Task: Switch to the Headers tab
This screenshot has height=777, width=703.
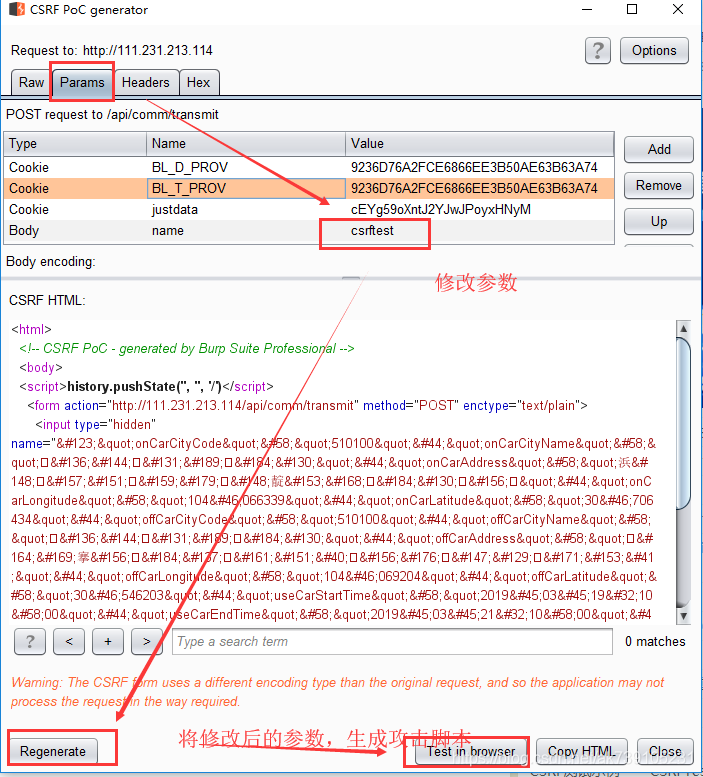Action: click(146, 82)
